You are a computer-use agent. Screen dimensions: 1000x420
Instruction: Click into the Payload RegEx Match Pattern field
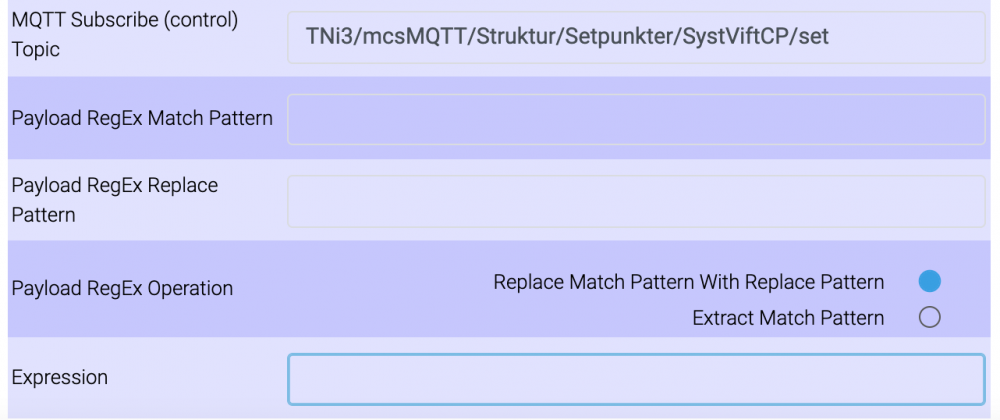pyautogui.click(x=636, y=120)
